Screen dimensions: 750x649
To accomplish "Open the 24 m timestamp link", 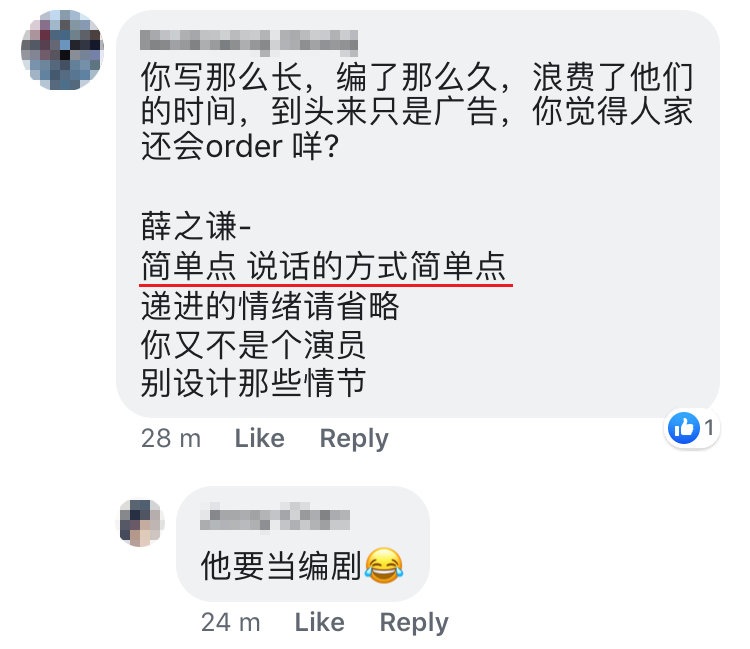I will pos(231,622).
